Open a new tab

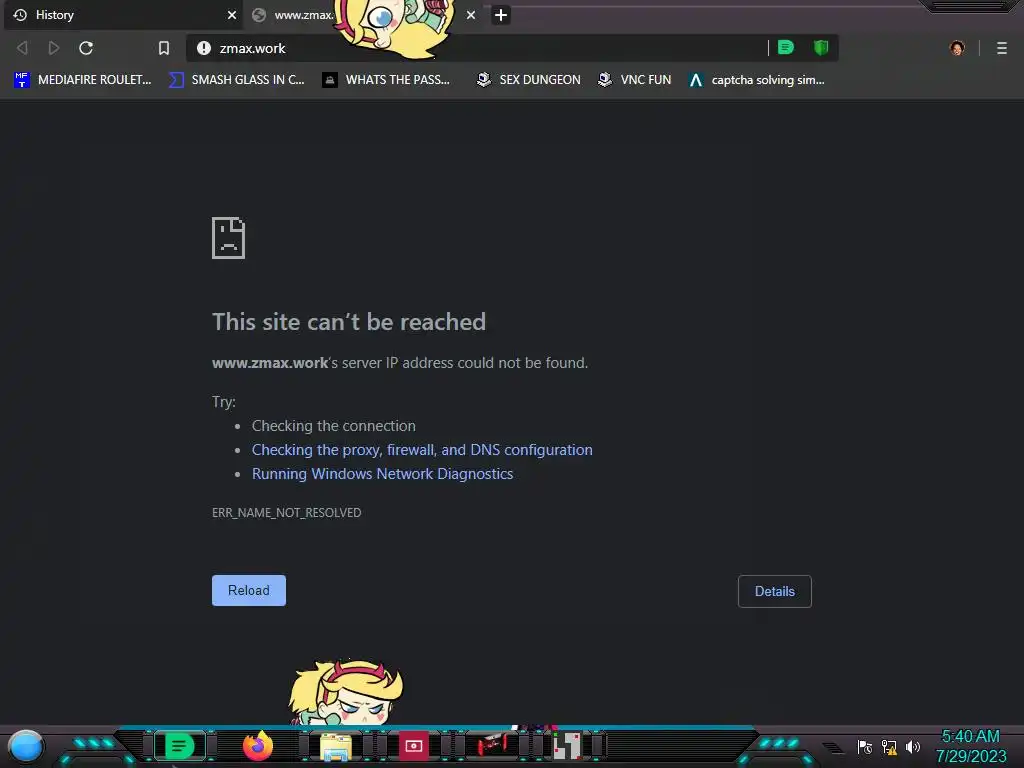[x=501, y=14]
